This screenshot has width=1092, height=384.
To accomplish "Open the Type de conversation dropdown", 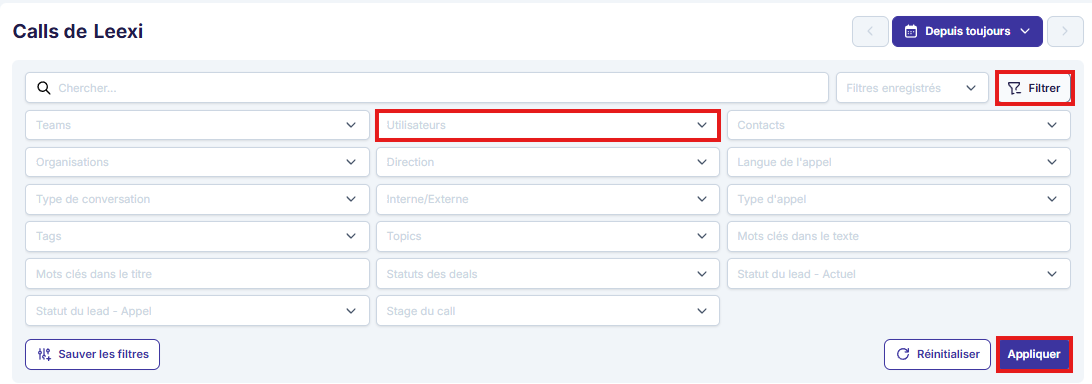I will coord(198,199).
